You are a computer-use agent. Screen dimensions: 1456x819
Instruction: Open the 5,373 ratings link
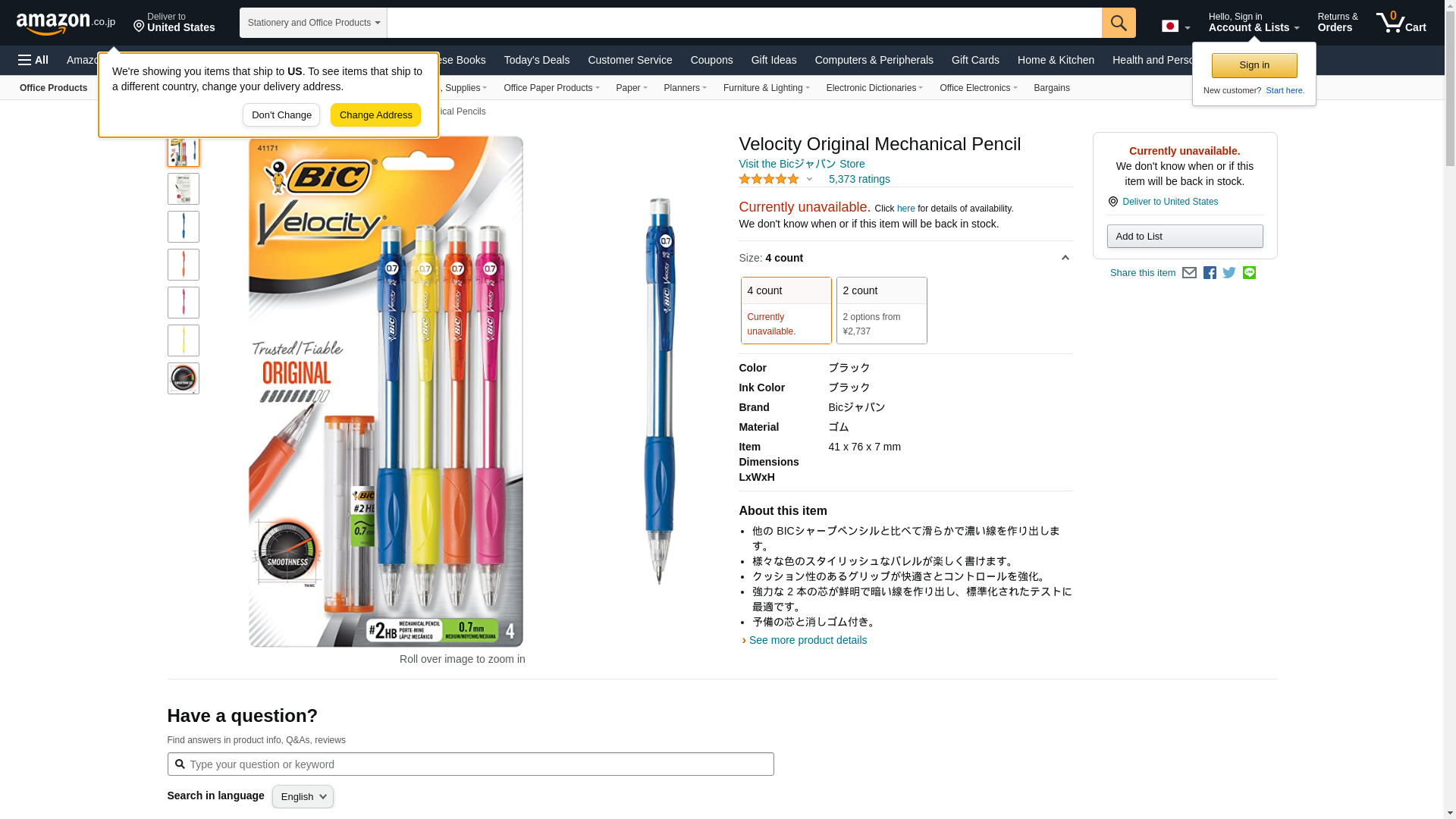pyautogui.click(x=859, y=180)
